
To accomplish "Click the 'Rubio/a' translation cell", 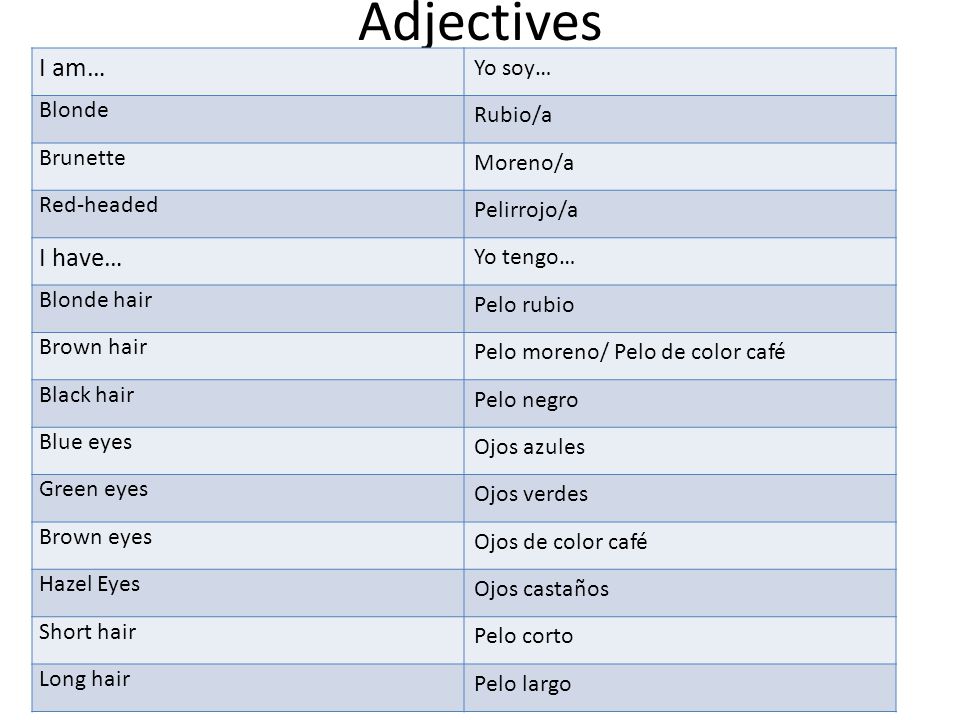I will [680, 119].
